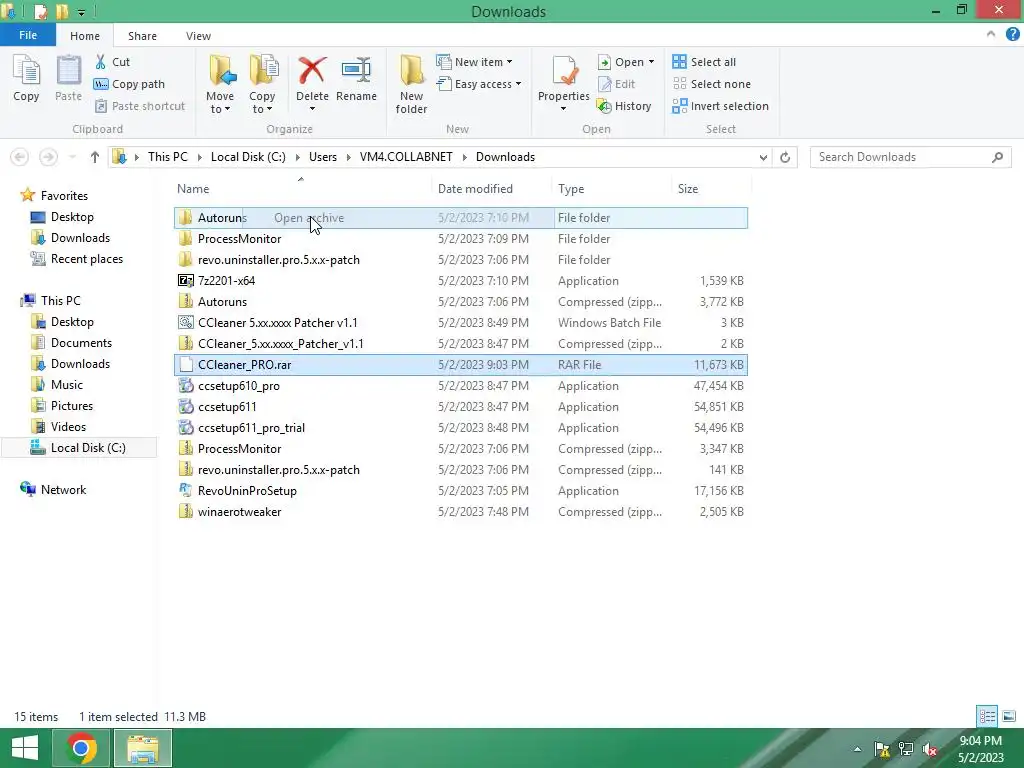Click the muted volume tray icon
Screen dimensions: 1024x768
click(929, 749)
